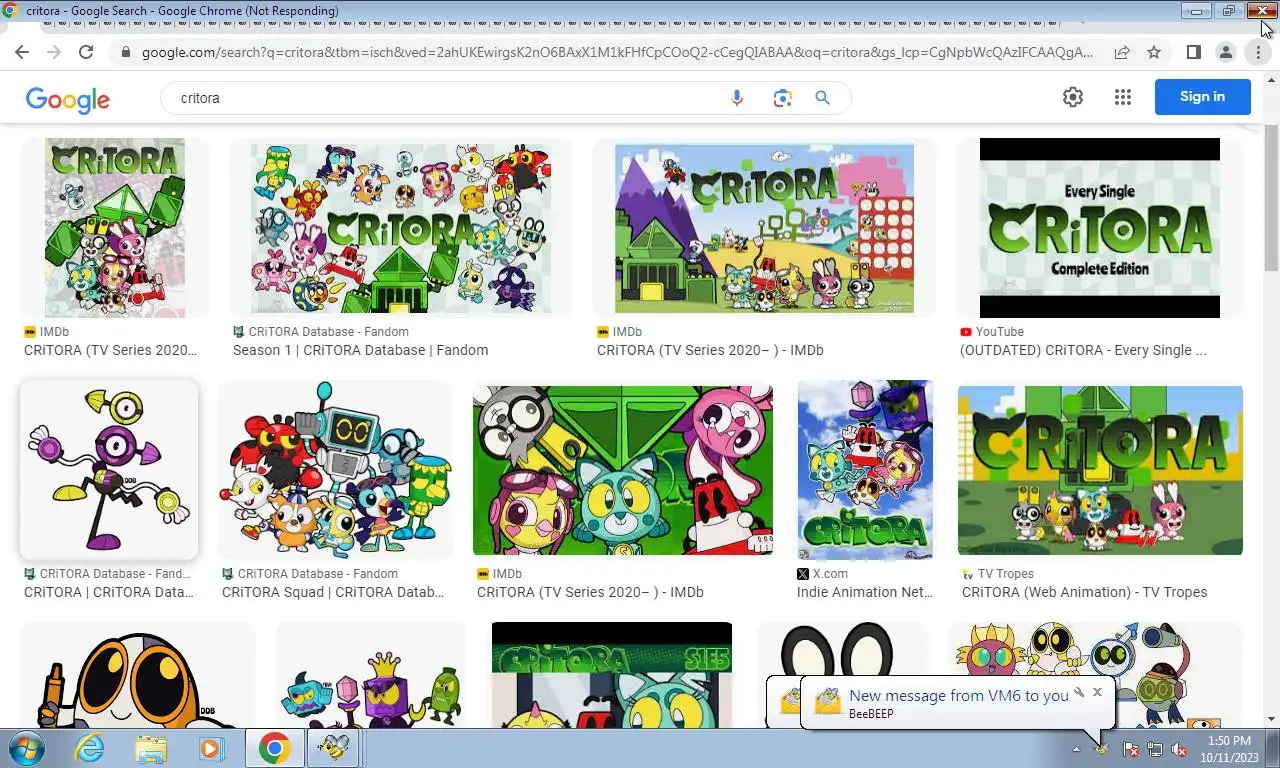Open CRiTORA Squad group image

pos(335,470)
